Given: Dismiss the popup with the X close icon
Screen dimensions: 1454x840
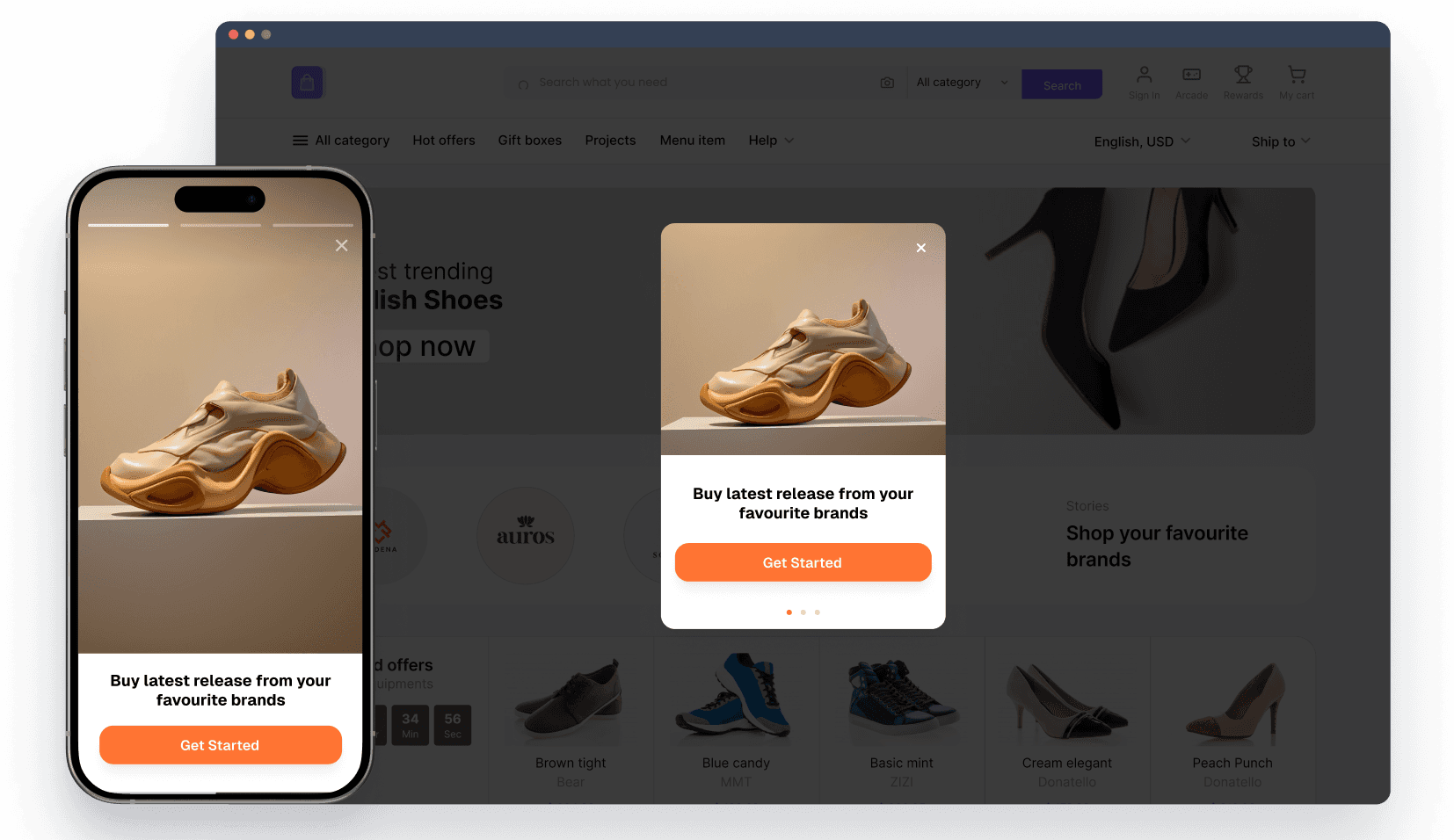Looking at the screenshot, I should click(x=920, y=248).
